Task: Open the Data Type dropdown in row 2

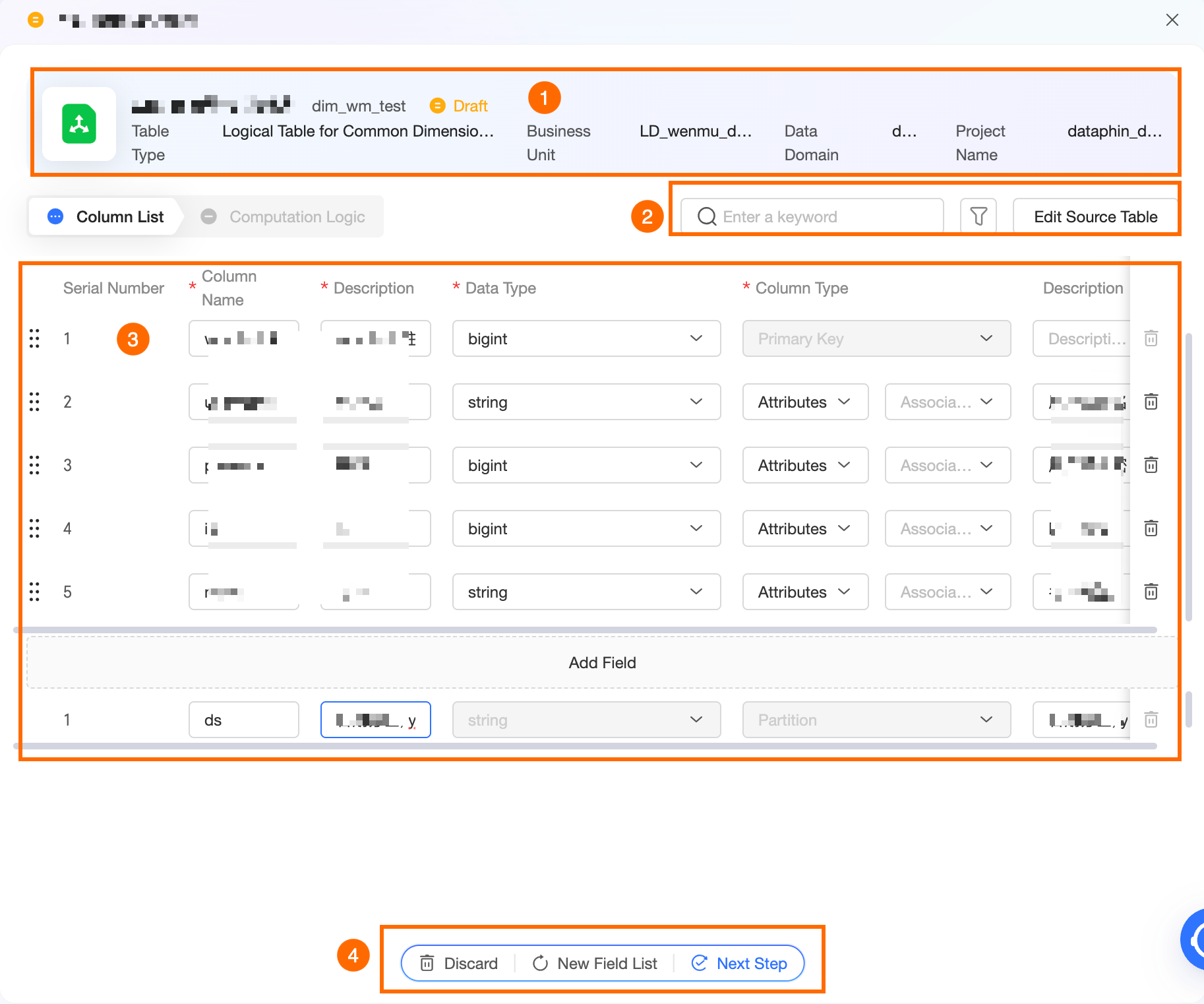Action: (586, 402)
